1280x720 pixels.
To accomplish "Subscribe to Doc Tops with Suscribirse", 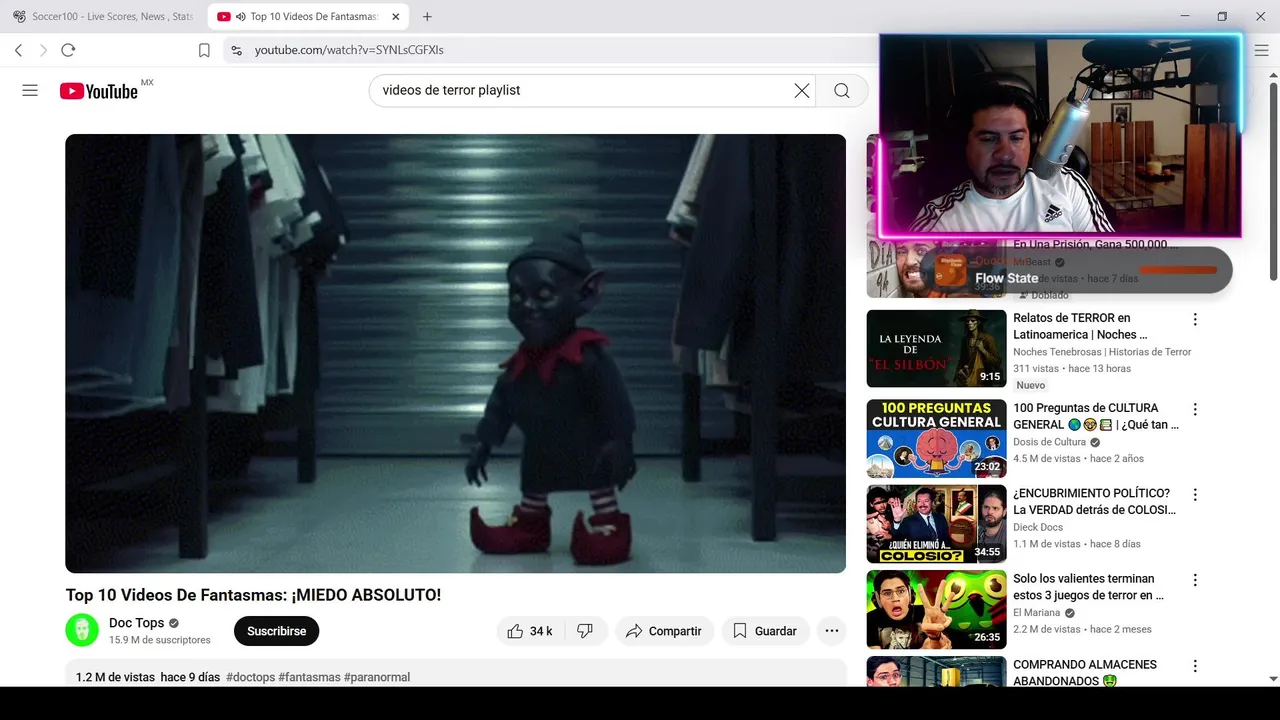I will coord(277,631).
